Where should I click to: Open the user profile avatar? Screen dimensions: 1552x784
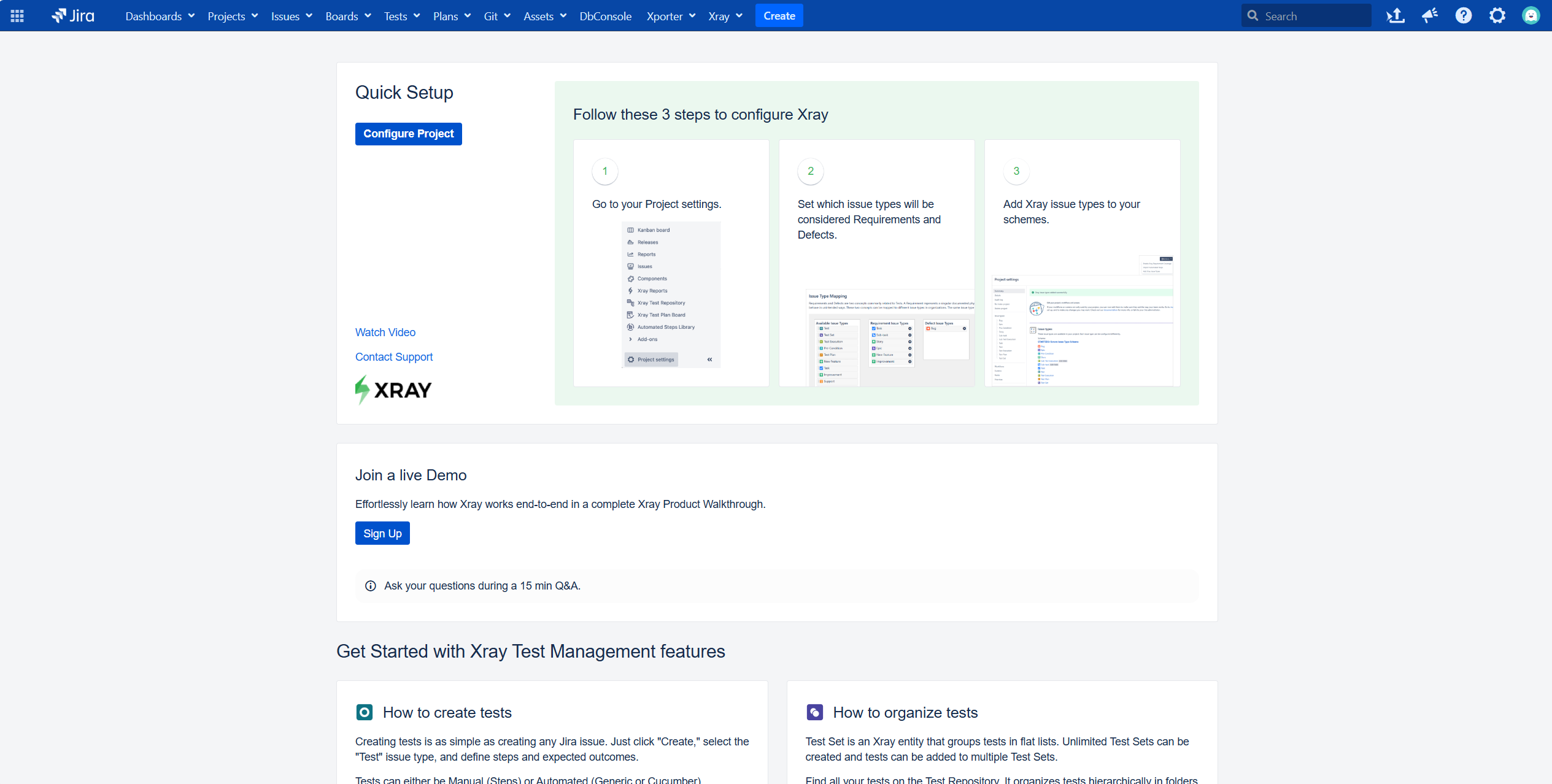(1531, 16)
